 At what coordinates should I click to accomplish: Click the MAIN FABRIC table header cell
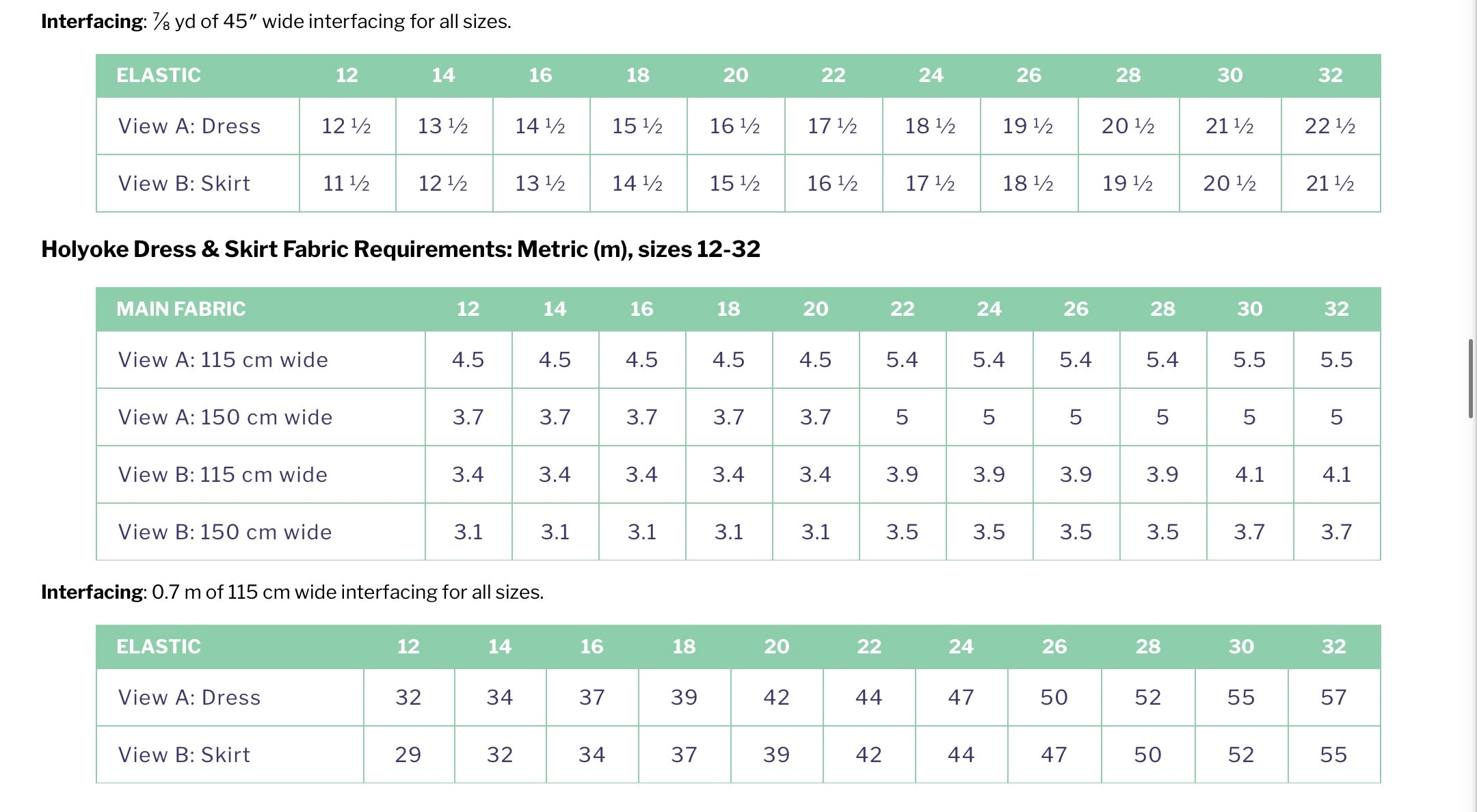(181, 309)
